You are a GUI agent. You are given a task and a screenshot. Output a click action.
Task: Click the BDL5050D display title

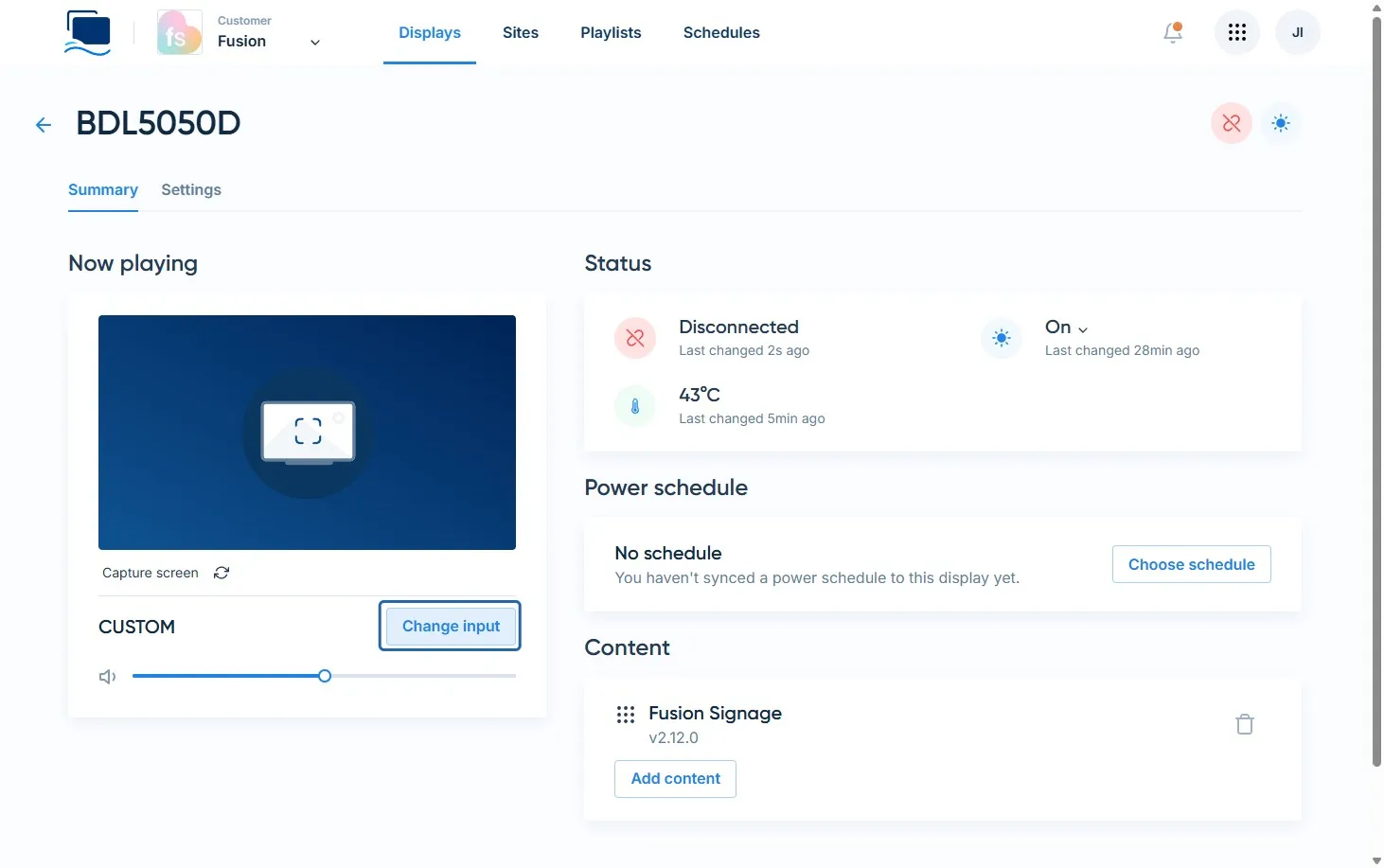[158, 123]
